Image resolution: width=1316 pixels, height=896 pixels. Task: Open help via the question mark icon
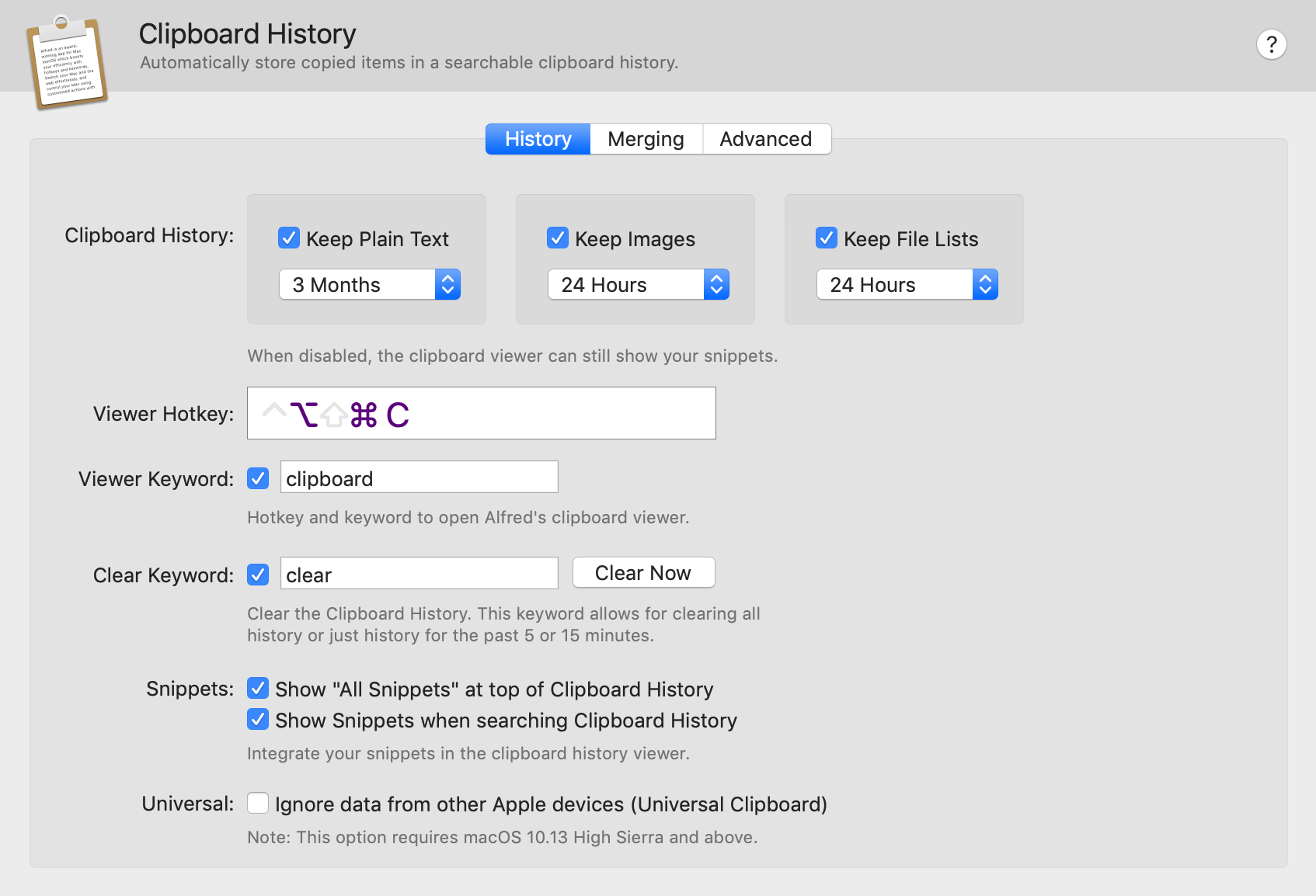[1272, 44]
